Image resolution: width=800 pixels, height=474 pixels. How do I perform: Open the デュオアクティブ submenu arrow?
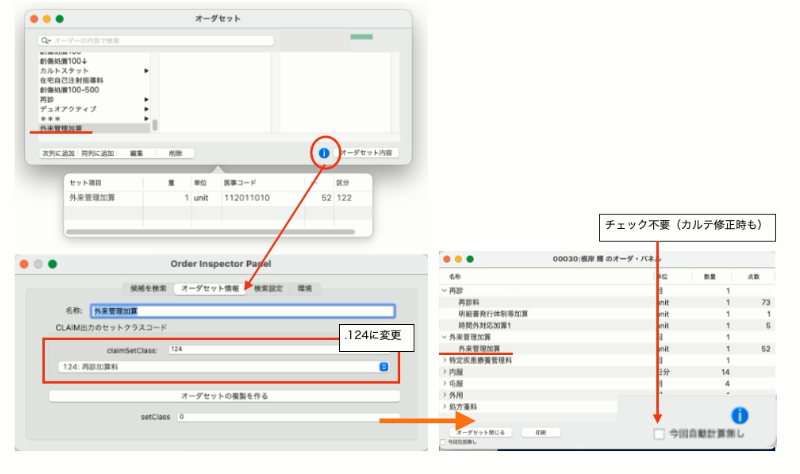[147, 108]
